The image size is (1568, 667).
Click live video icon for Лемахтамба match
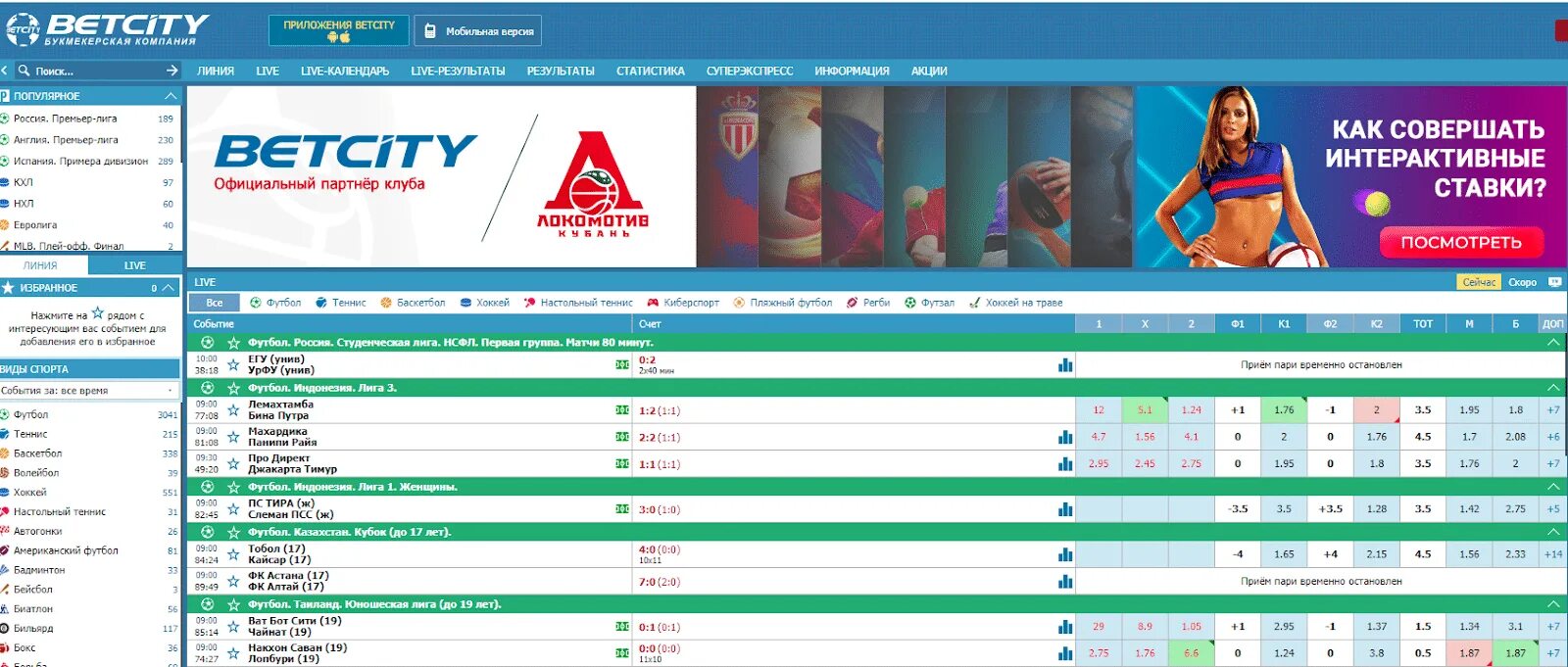click(x=622, y=410)
